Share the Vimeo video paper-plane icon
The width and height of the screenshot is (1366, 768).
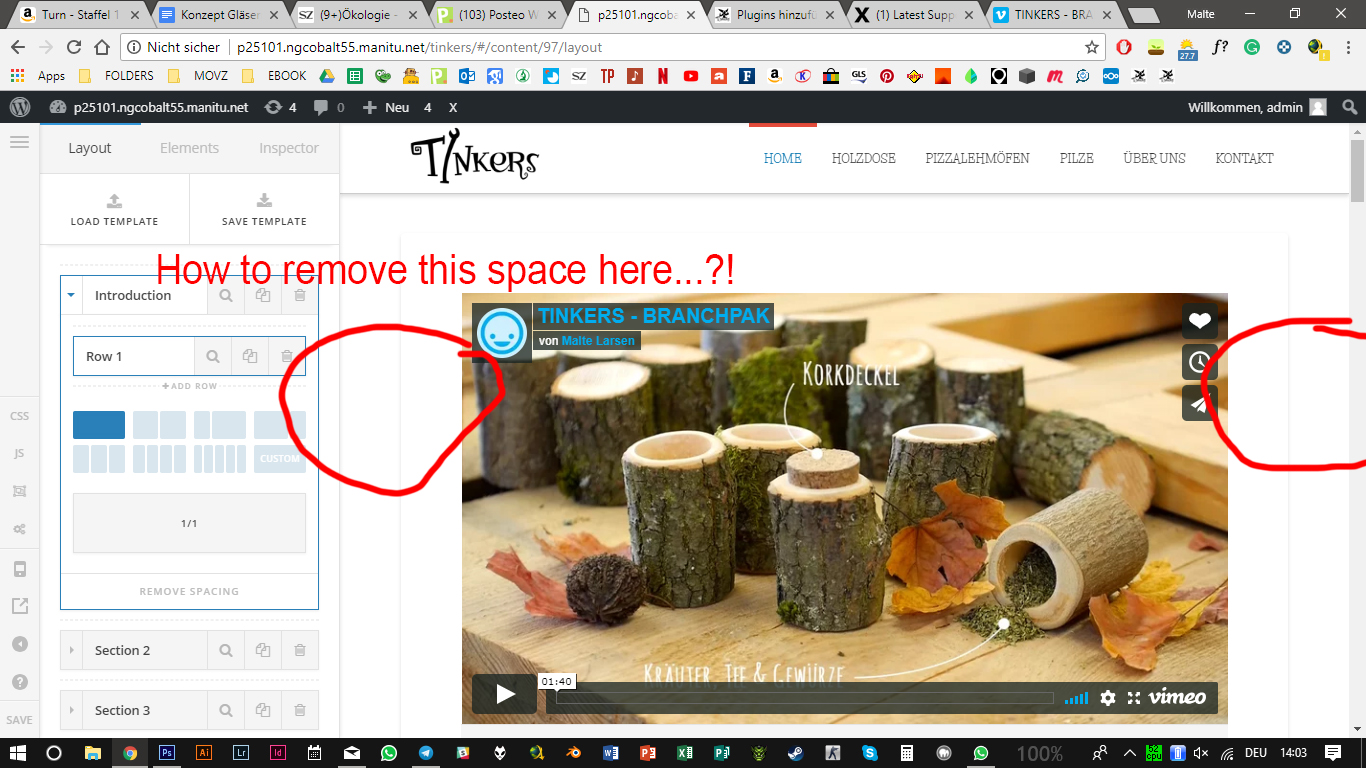click(1199, 403)
